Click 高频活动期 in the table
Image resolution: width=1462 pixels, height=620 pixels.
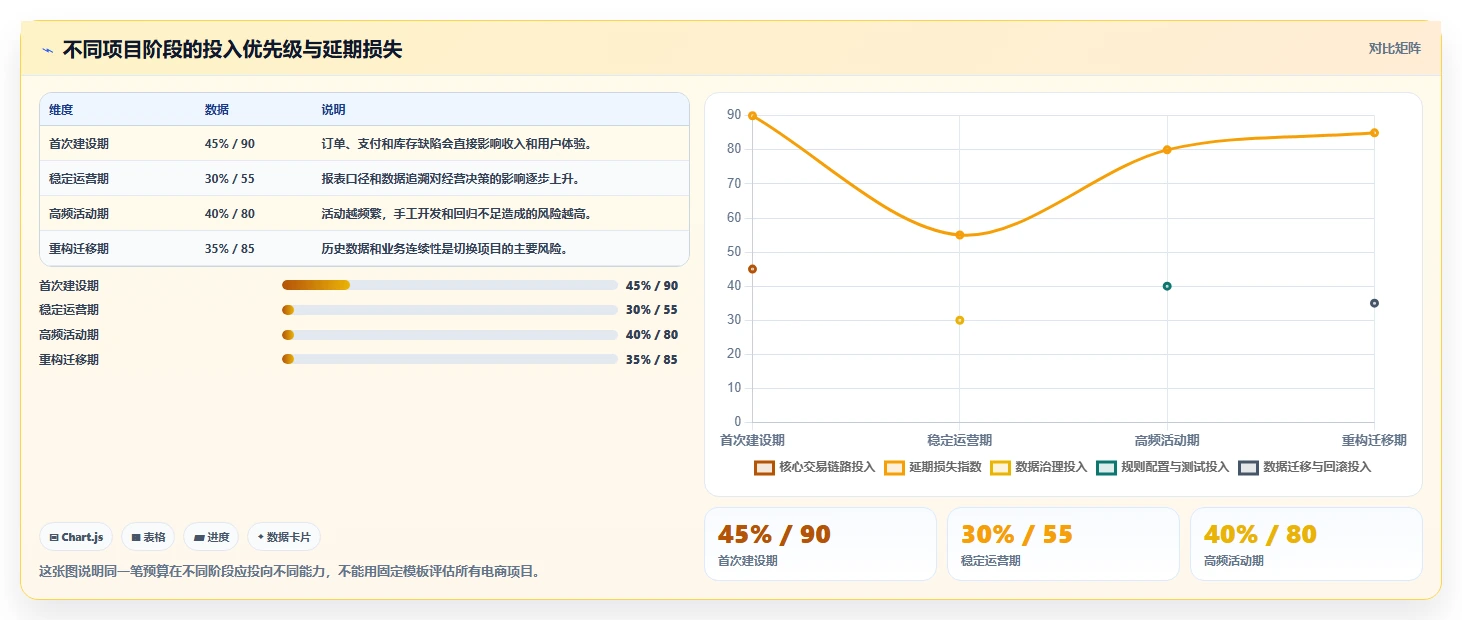pyautogui.click(x=79, y=214)
